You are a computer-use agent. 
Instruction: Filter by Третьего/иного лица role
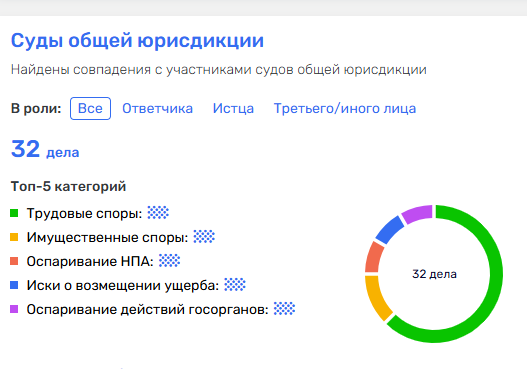(345, 109)
